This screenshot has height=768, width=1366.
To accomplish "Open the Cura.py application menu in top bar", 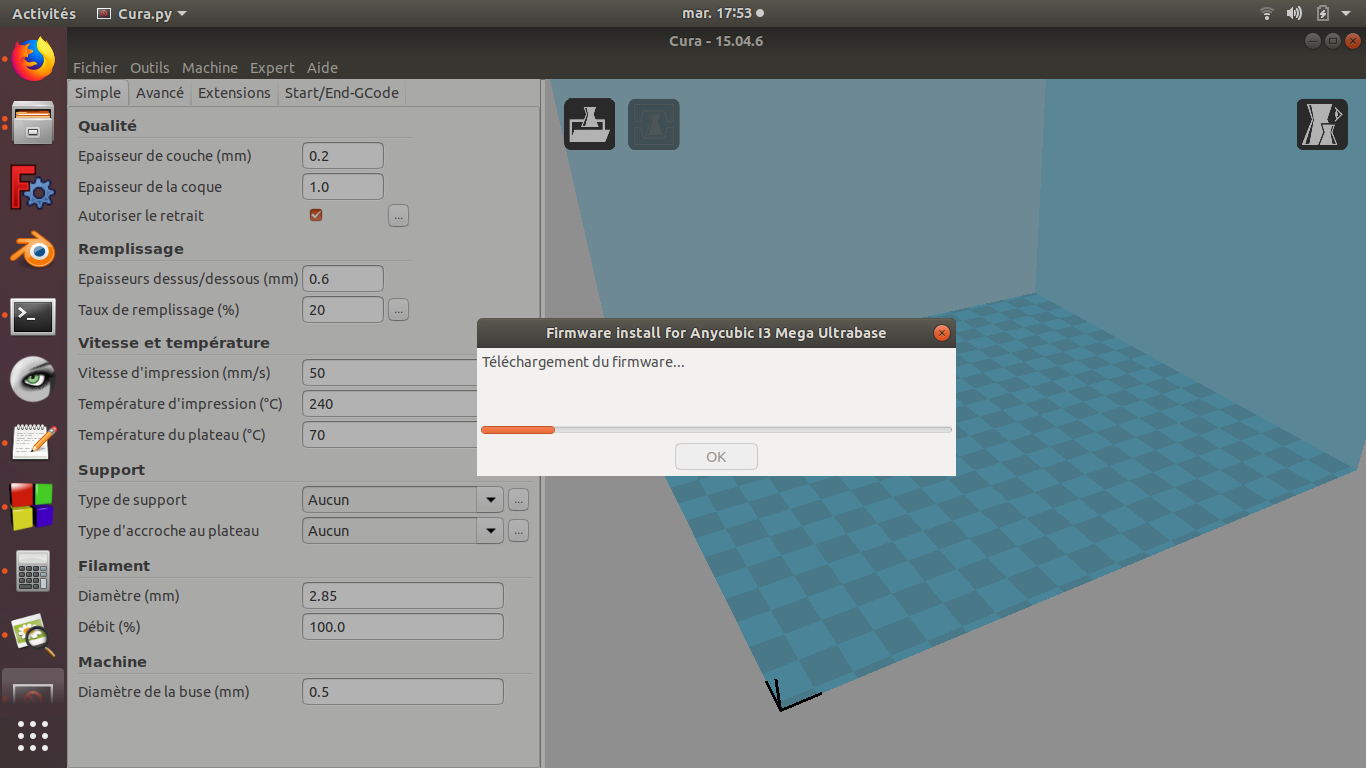I will click(142, 14).
